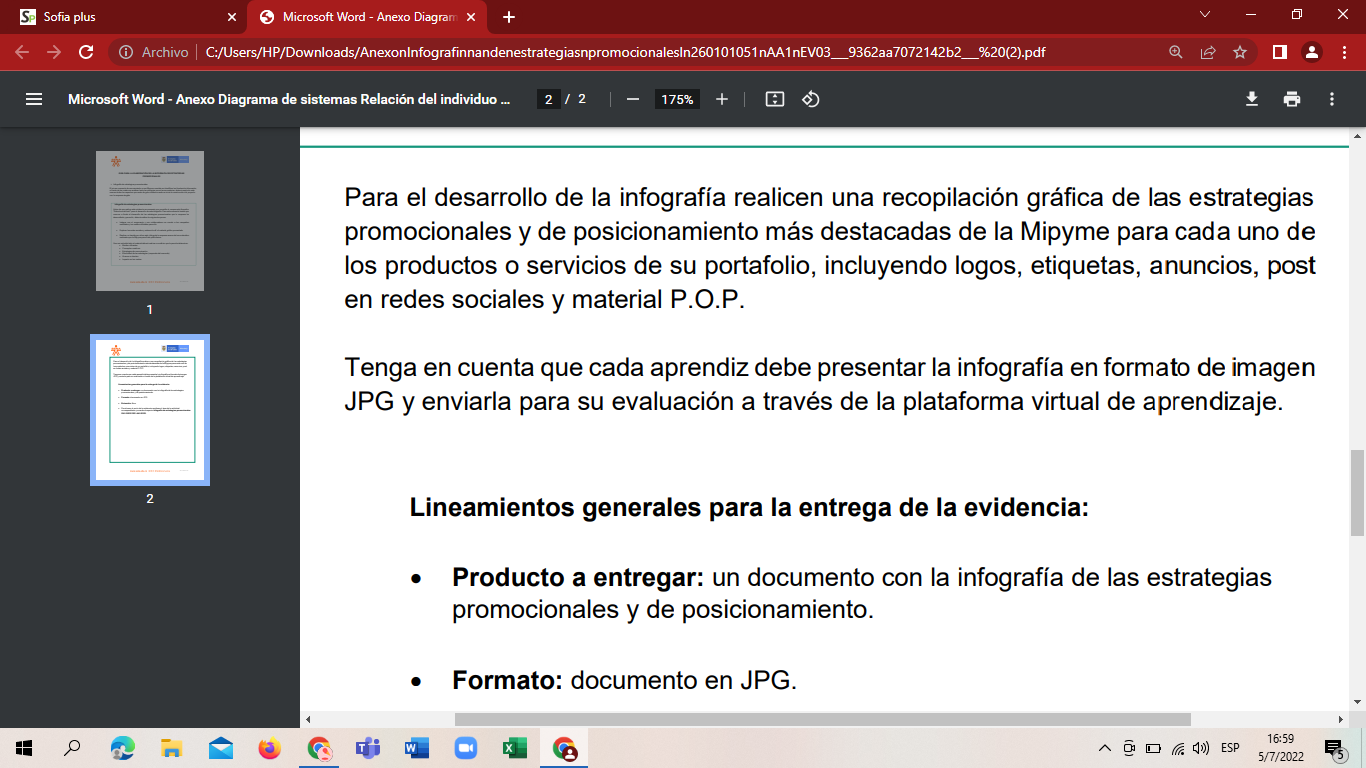Download the PDF file
Screen dimensions: 1366x768
(x=1251, y=99)
